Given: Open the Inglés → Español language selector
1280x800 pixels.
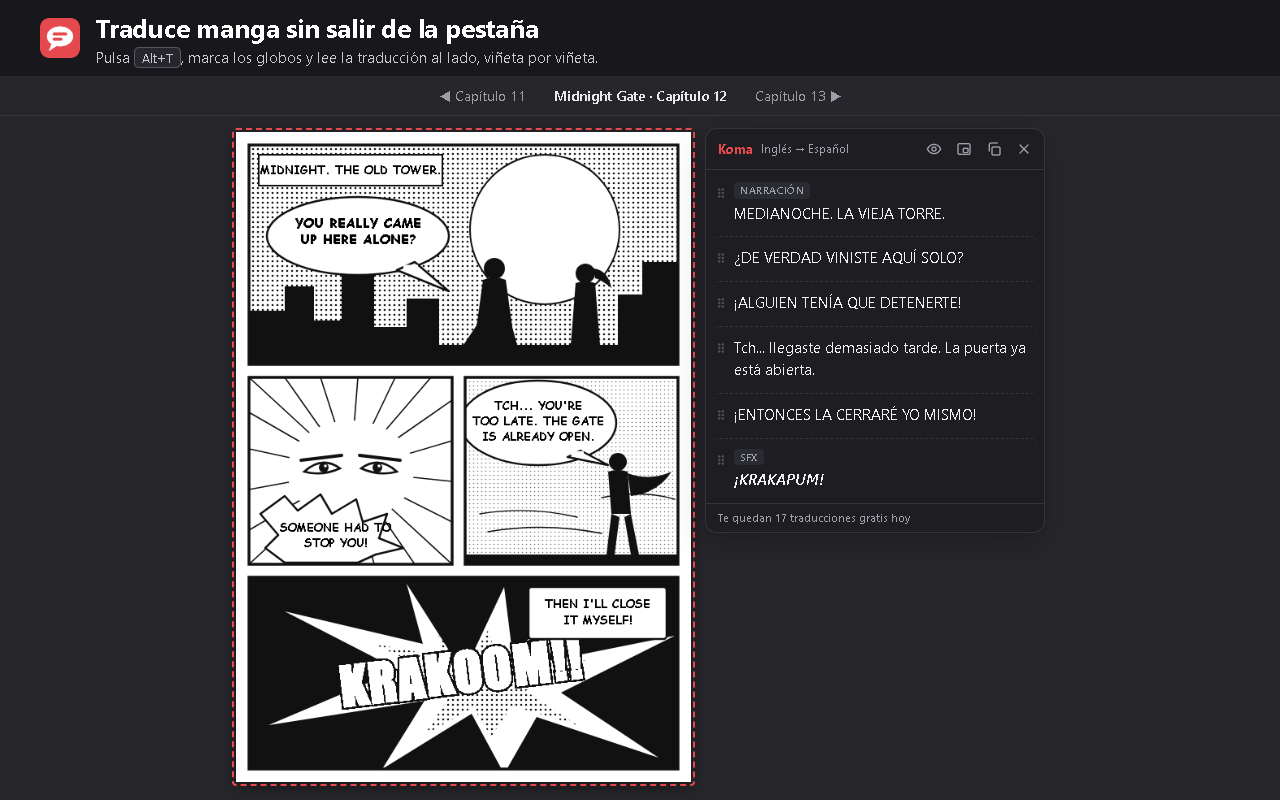Looking at the screenshot, I should 805,149.
